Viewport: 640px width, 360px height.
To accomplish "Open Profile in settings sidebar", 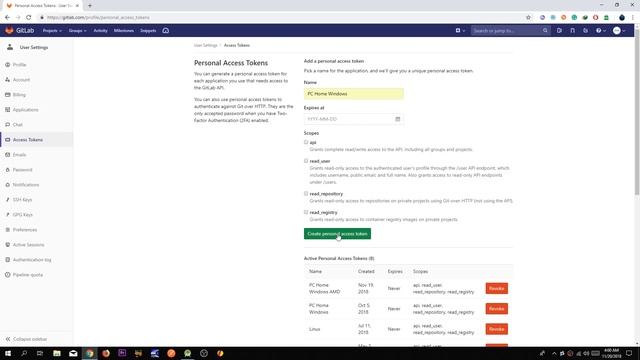I will pos(19,65).
